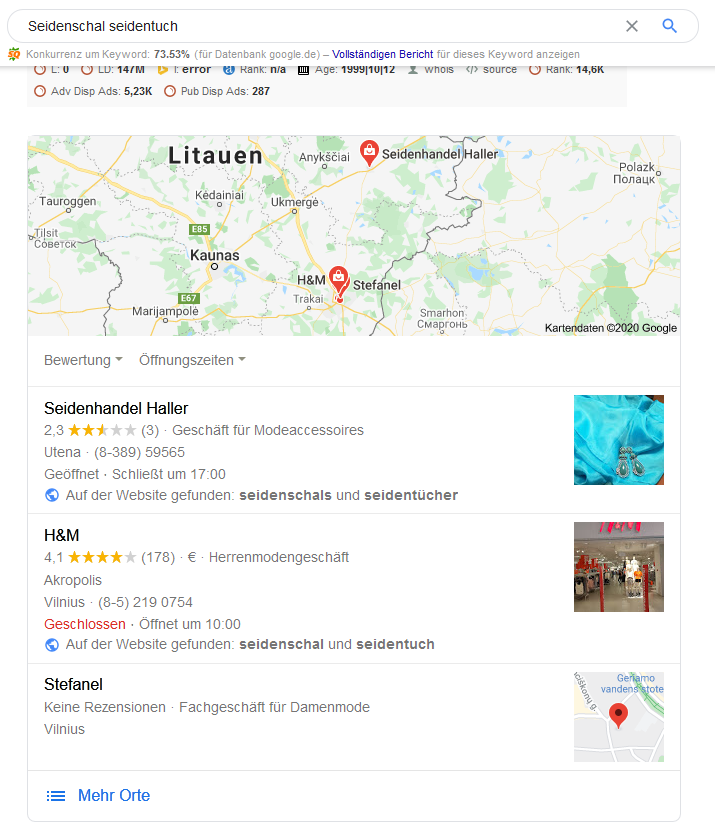This screenshot has width=715, height=838.
Task: Click the Stefanel mini map thumbnail
Action: point(619,717)
